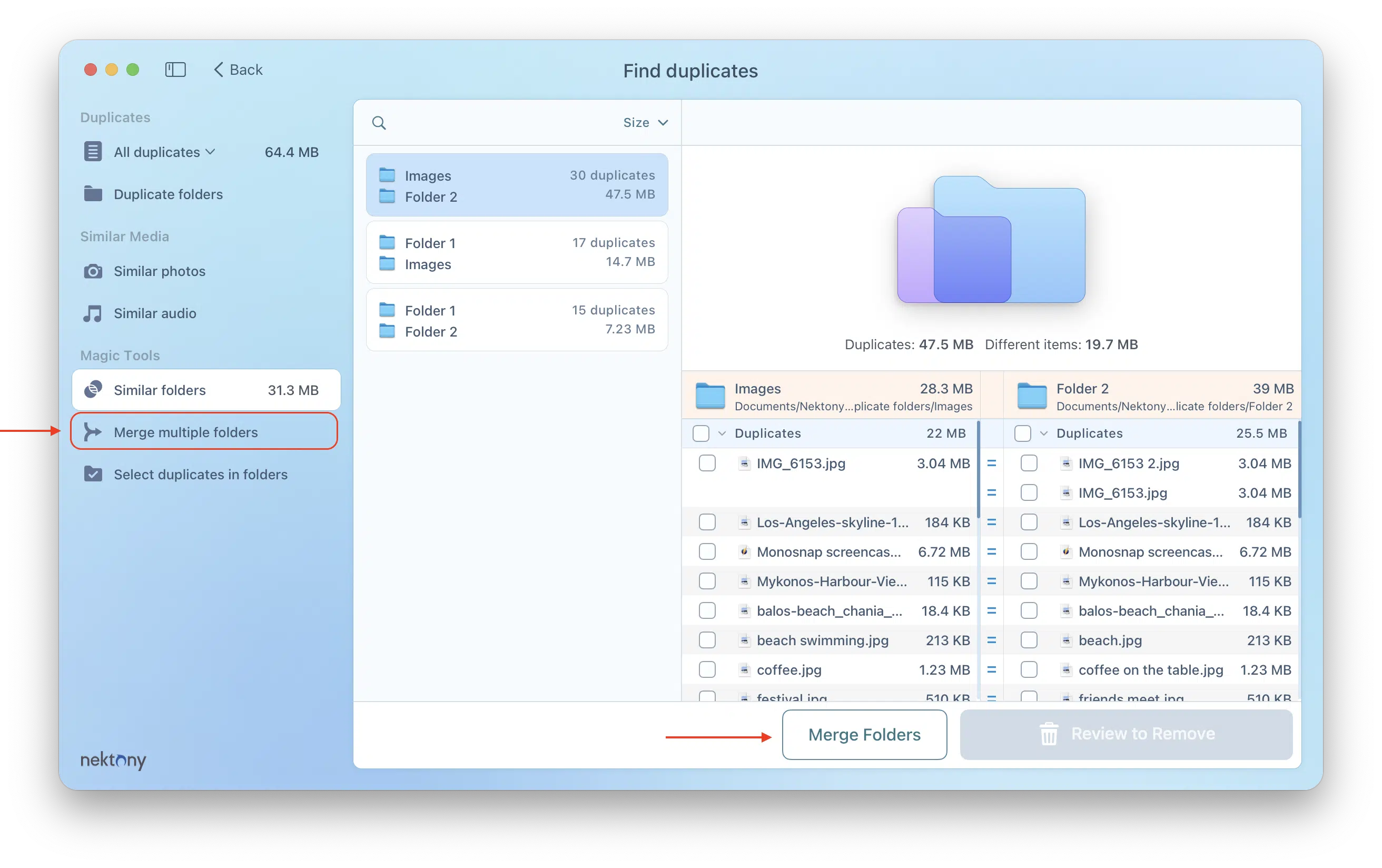
Task: Expand the All duplicates chevron
Action: [x=211, y=152]
